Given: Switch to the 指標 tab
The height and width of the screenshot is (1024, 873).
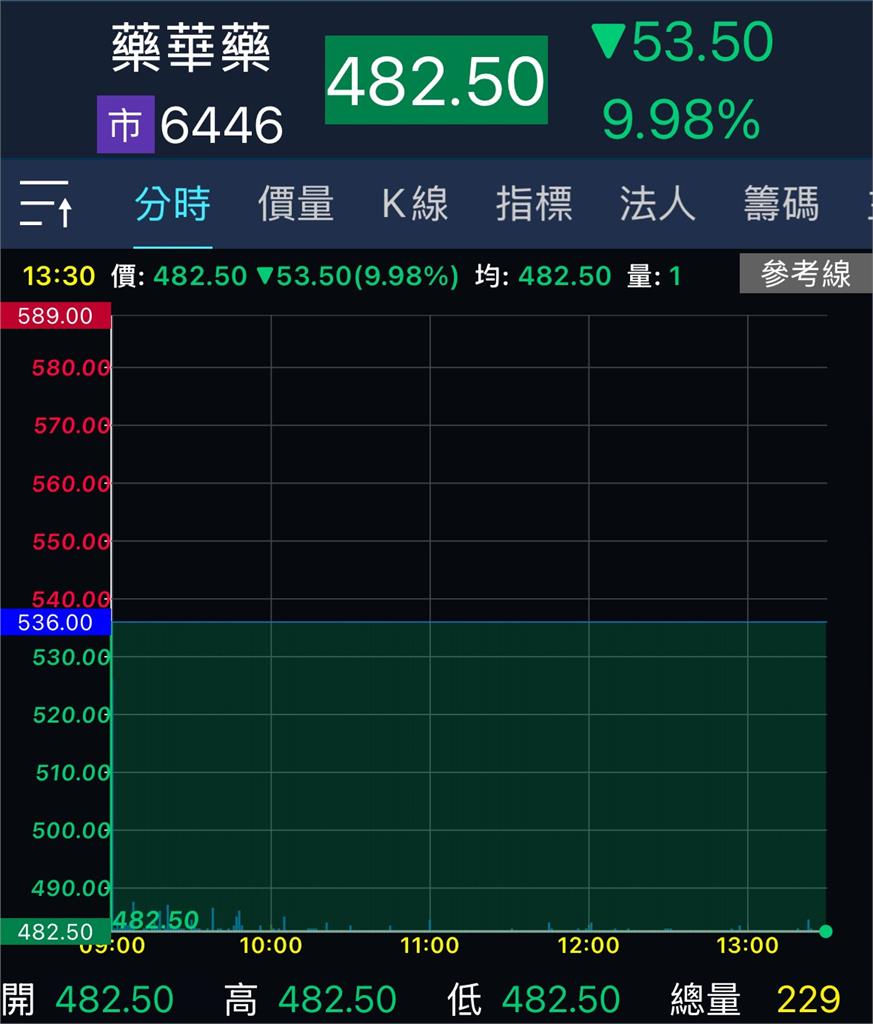Looking at the screenshot, I should [534, 204].
